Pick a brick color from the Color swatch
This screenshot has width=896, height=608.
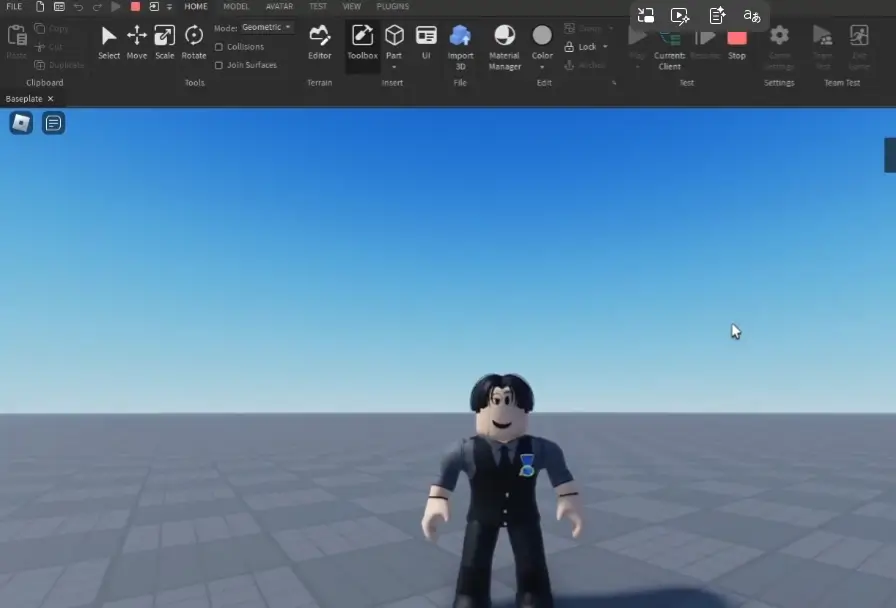[x=542, y=36]
